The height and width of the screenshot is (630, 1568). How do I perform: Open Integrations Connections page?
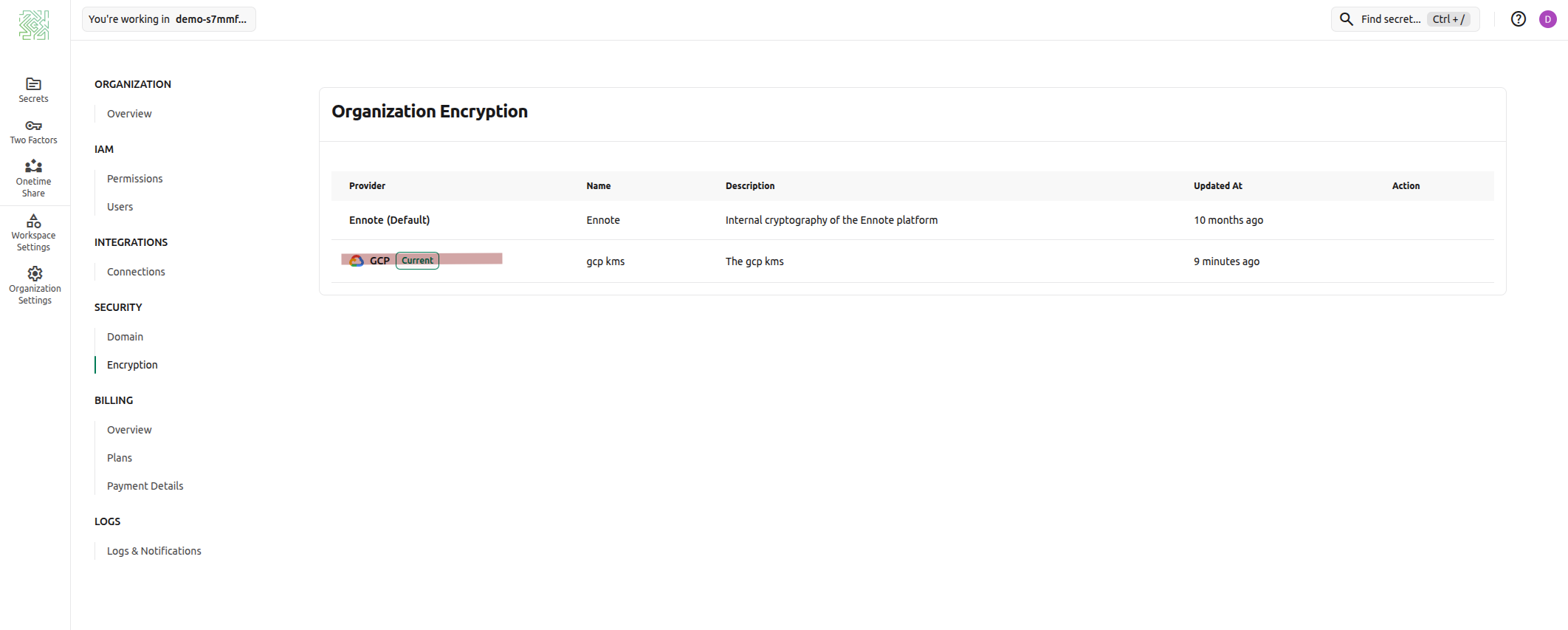(136, 272)
